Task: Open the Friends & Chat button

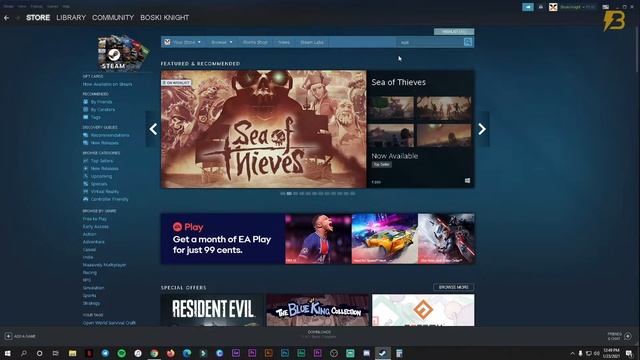Action: tap(620, 336)
